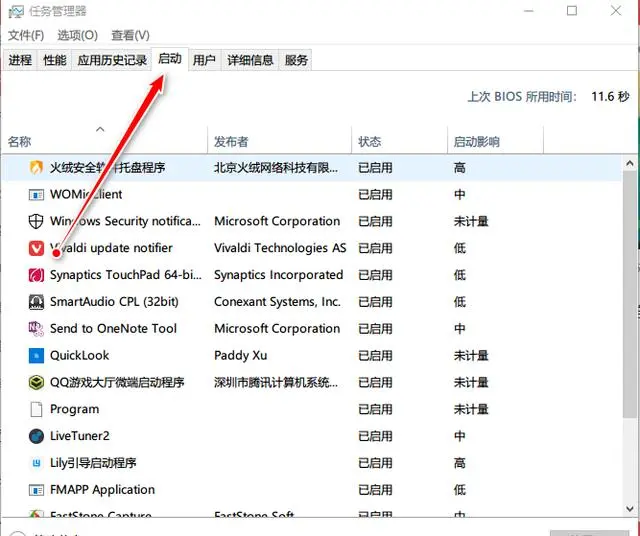Click publisher Synaptics Incorporated
This screenshot has height=536, width=640.
pos(278,275)
